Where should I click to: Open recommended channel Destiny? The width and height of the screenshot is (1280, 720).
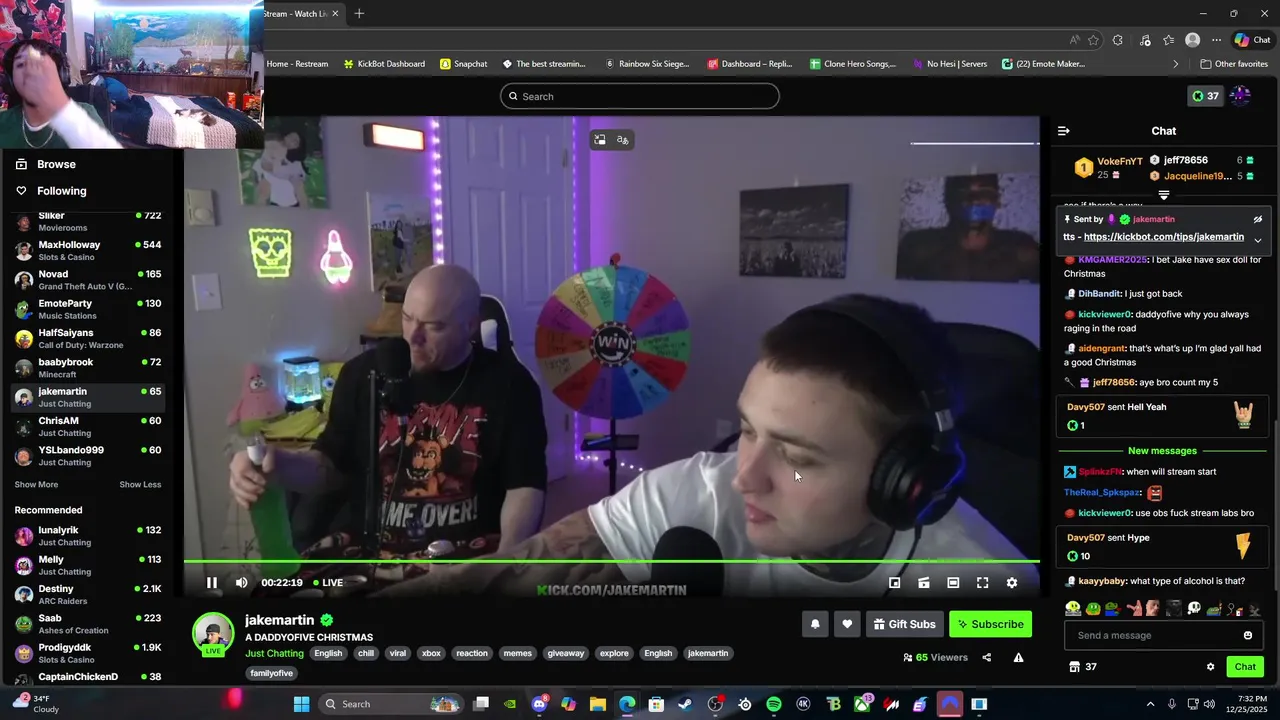click(x=88, y=595)
